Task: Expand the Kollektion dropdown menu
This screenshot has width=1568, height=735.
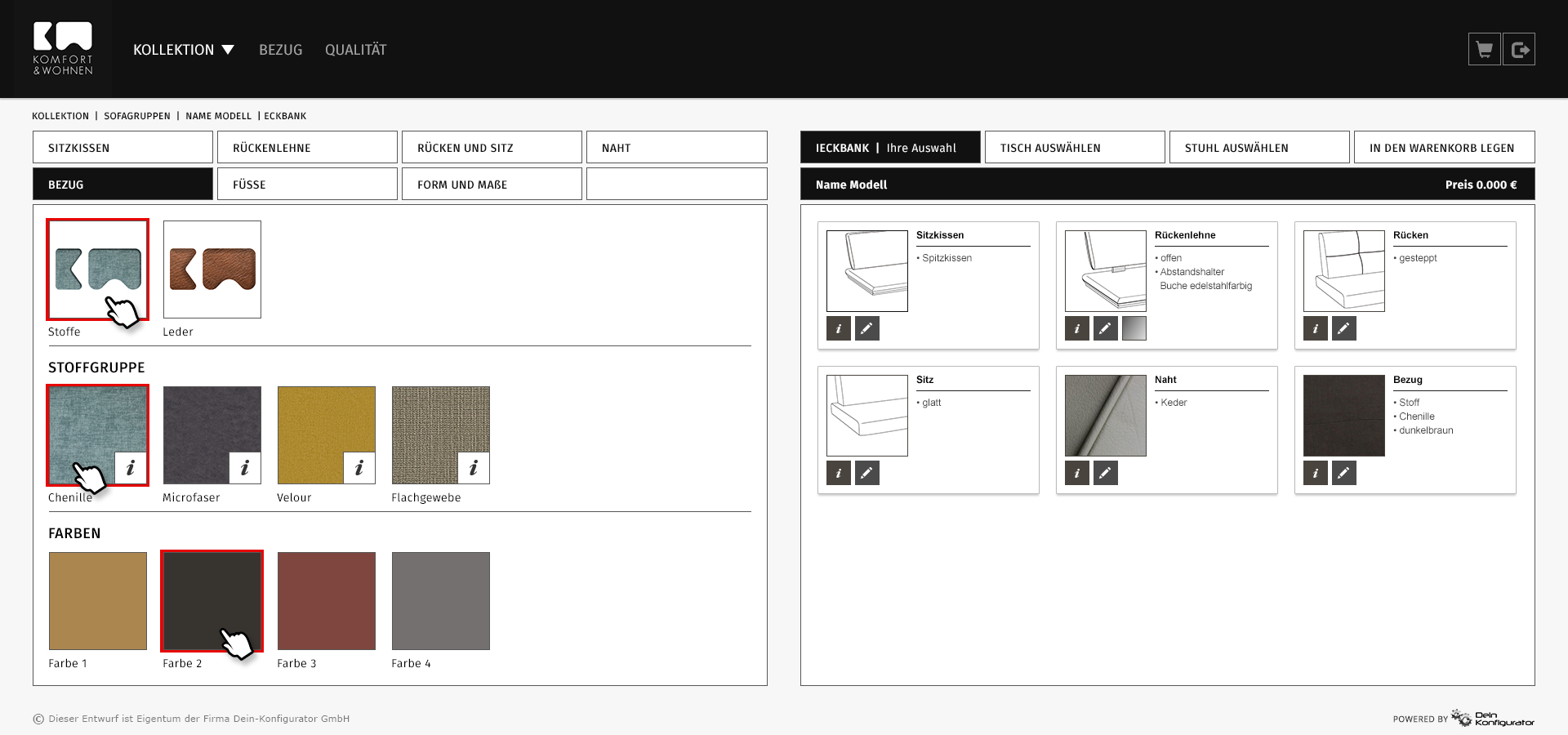Action: click(184, 50)
